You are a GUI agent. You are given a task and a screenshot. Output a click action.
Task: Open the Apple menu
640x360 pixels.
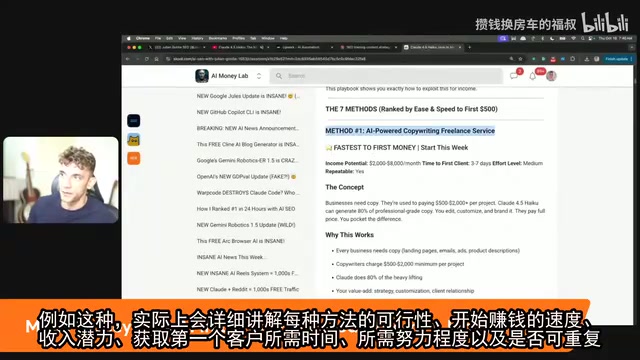(129, 38)
